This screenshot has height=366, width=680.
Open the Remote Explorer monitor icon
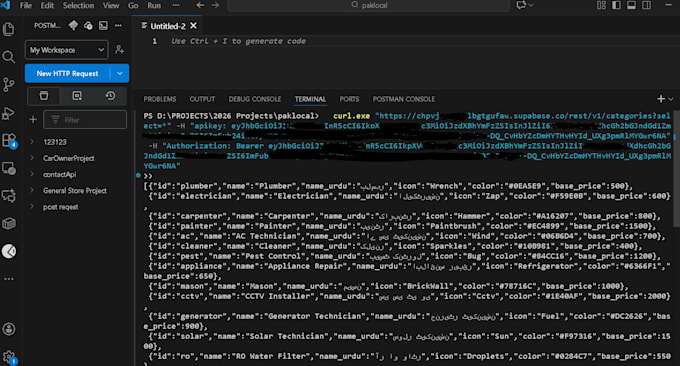click(9, 168)
